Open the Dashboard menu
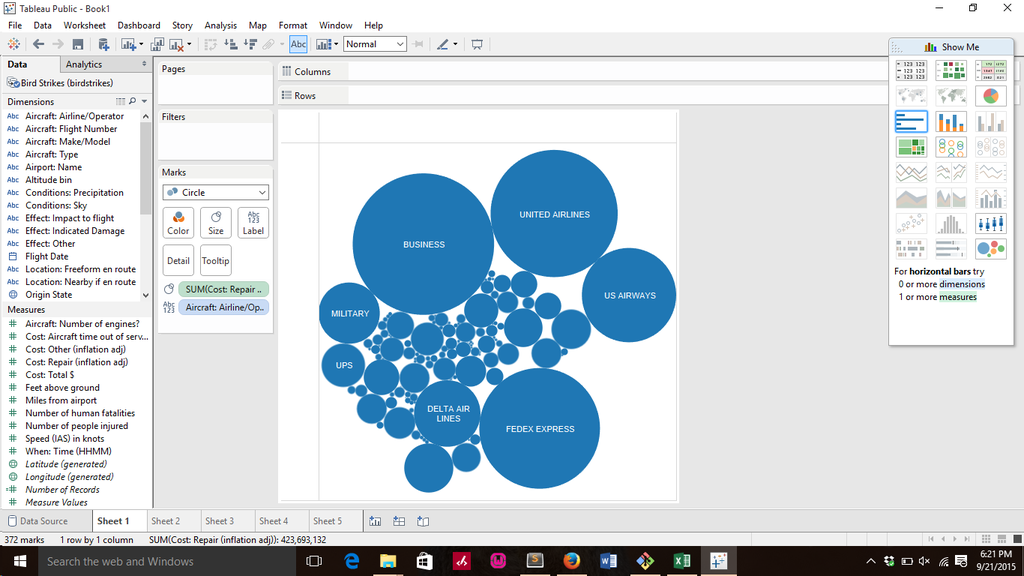 (138, 25)
